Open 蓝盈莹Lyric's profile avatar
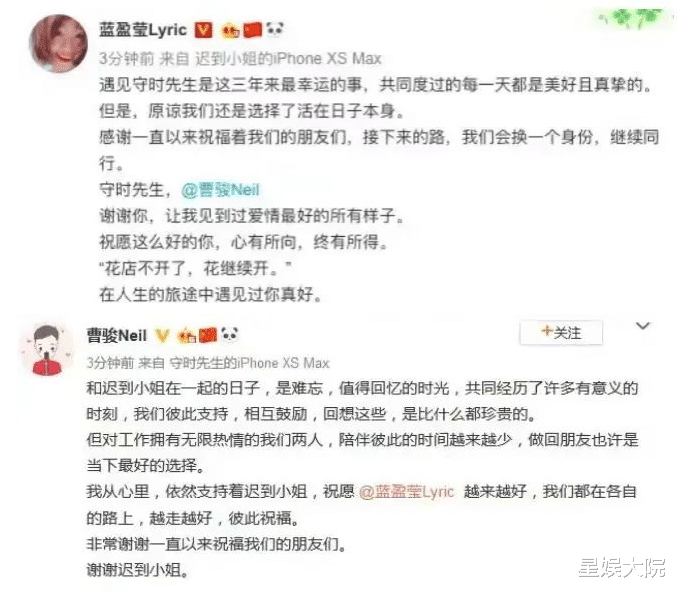This screenshot has height=592, width=677. tap(58, 44)
